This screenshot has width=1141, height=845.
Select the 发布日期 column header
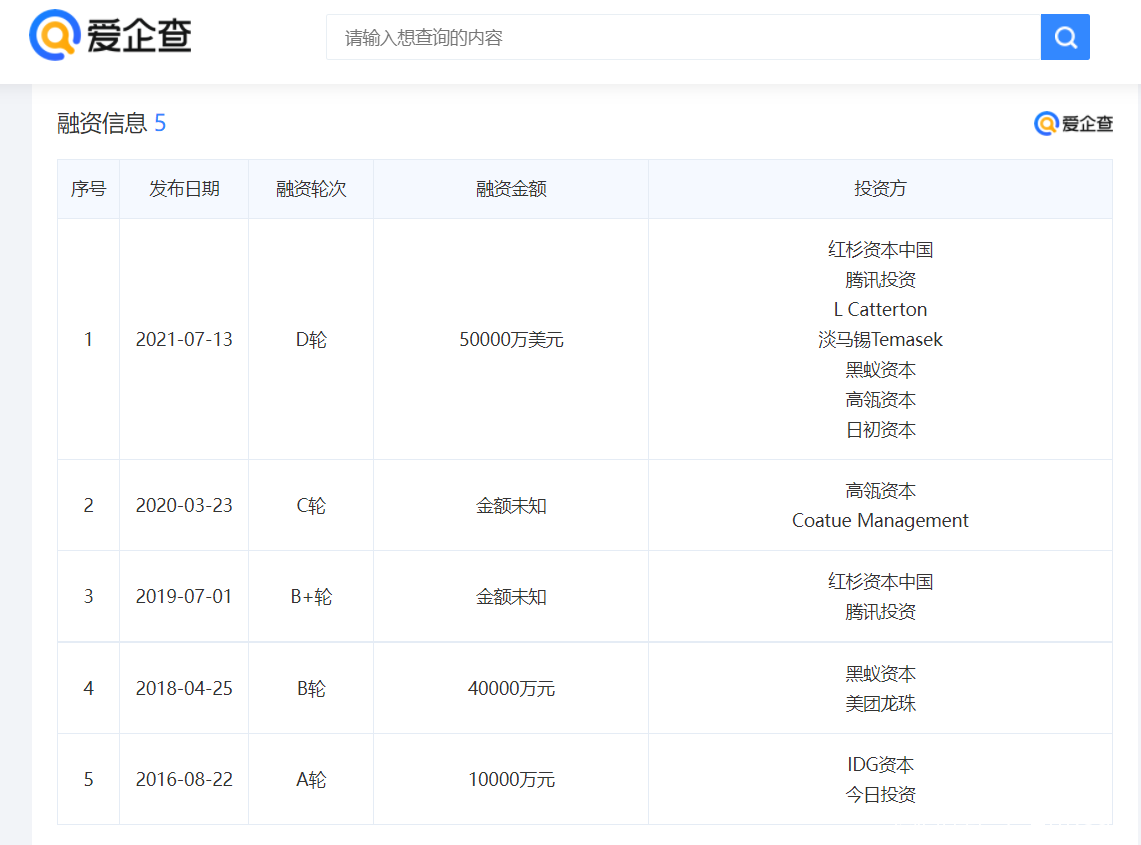point(184,189)
